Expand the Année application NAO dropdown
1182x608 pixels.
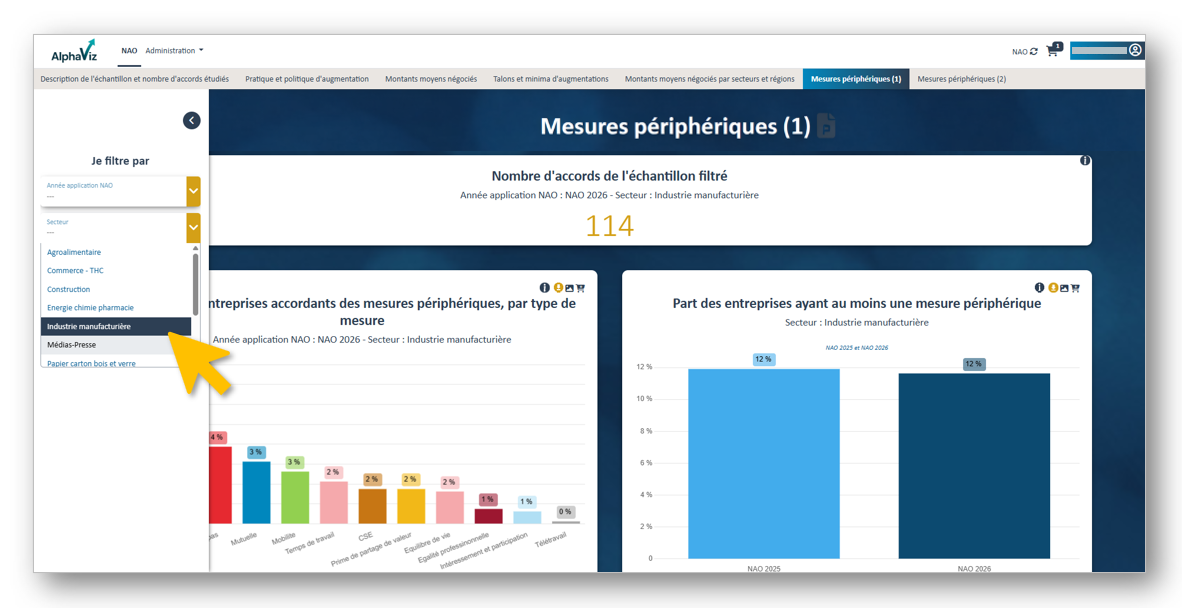click(193, 191)
